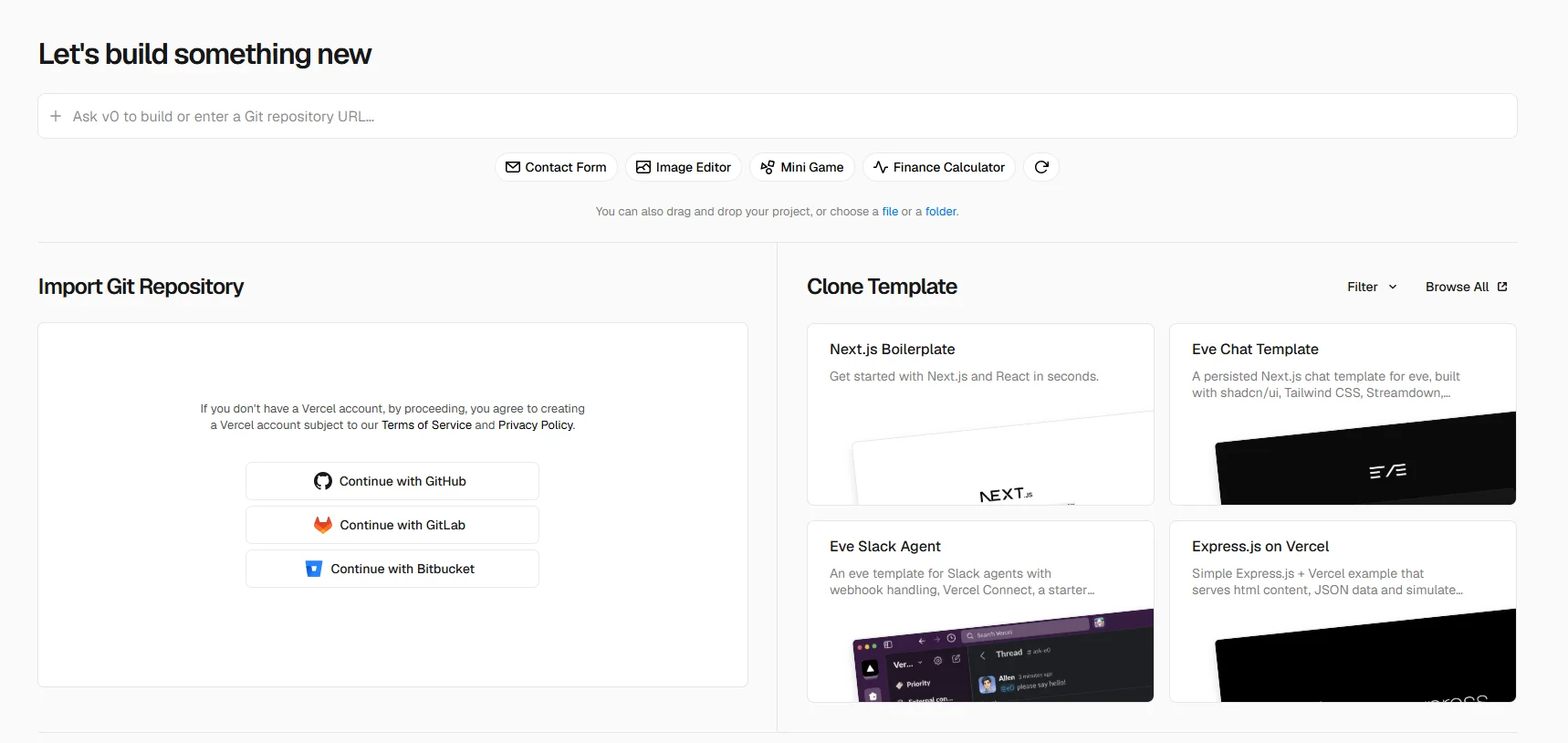Click the GitLab fox logo icon
Image resolution: width=1568 pixels, height=743 pixels.
tap(323, 525)
